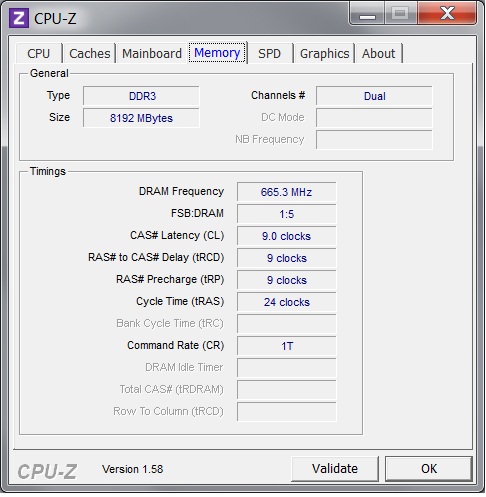Switch to the Graphics tab
This screenshot has width=486, height=497.
(x=324, y=53)
